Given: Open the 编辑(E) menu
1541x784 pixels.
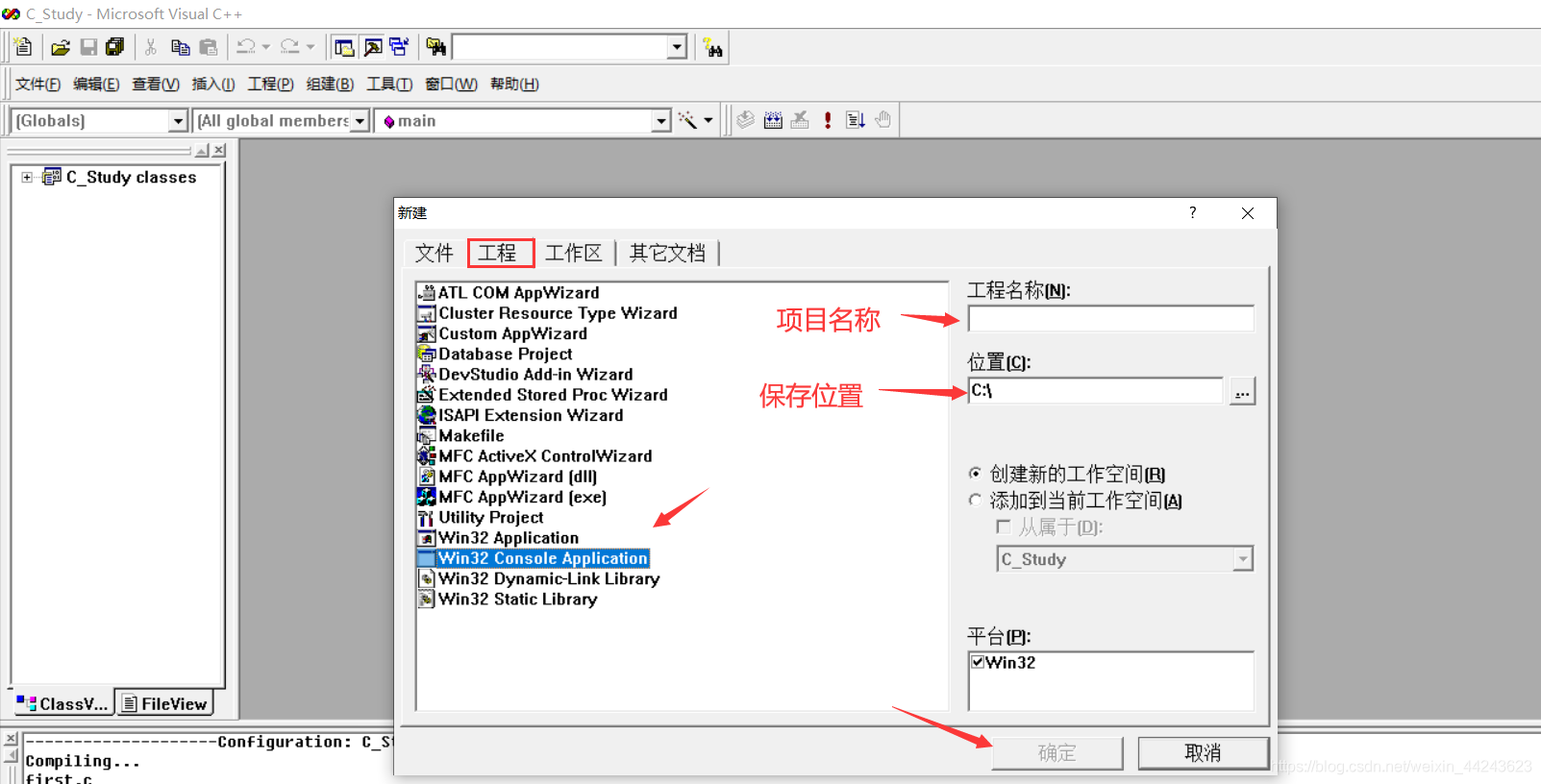Looking at the screenshot, I should [x=96, y=85].
